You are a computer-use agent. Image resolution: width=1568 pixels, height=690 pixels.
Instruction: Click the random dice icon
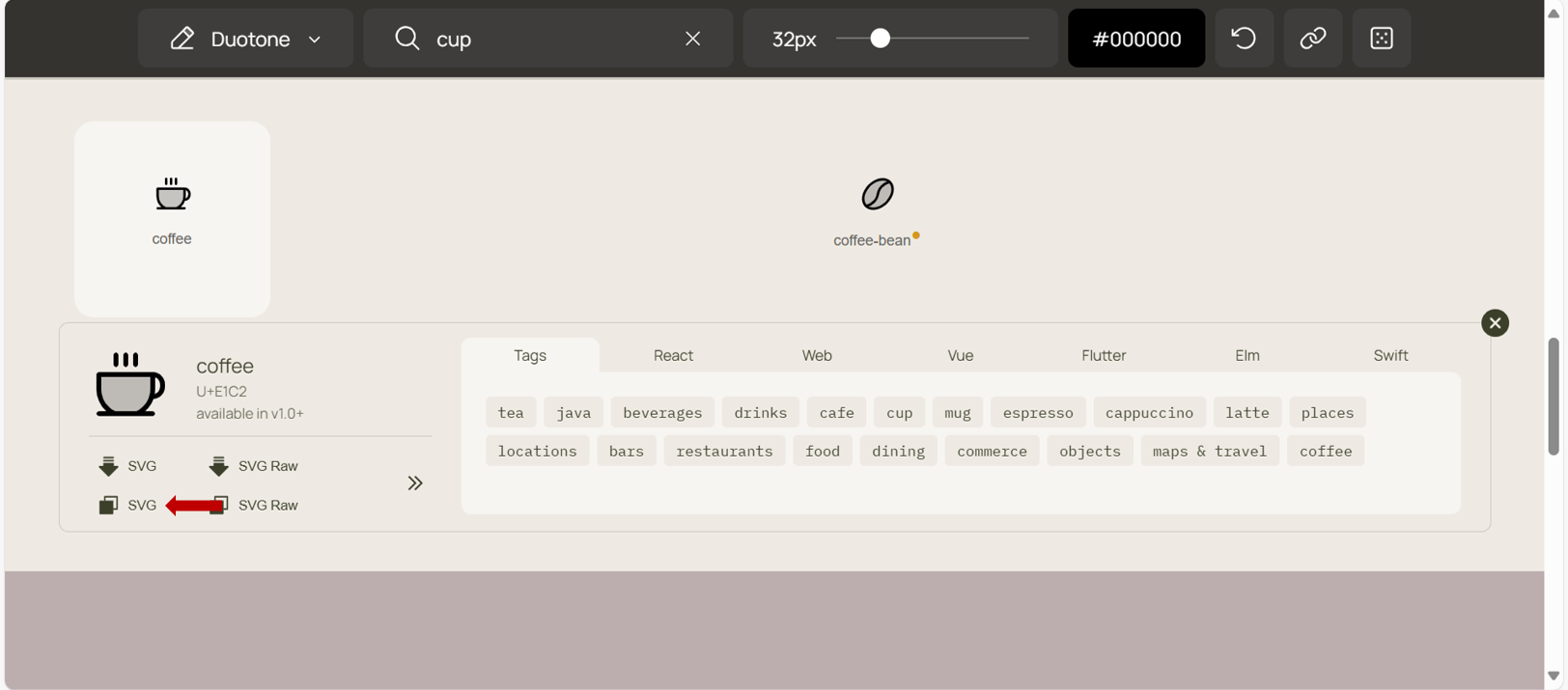click(x=1381, y=39)
